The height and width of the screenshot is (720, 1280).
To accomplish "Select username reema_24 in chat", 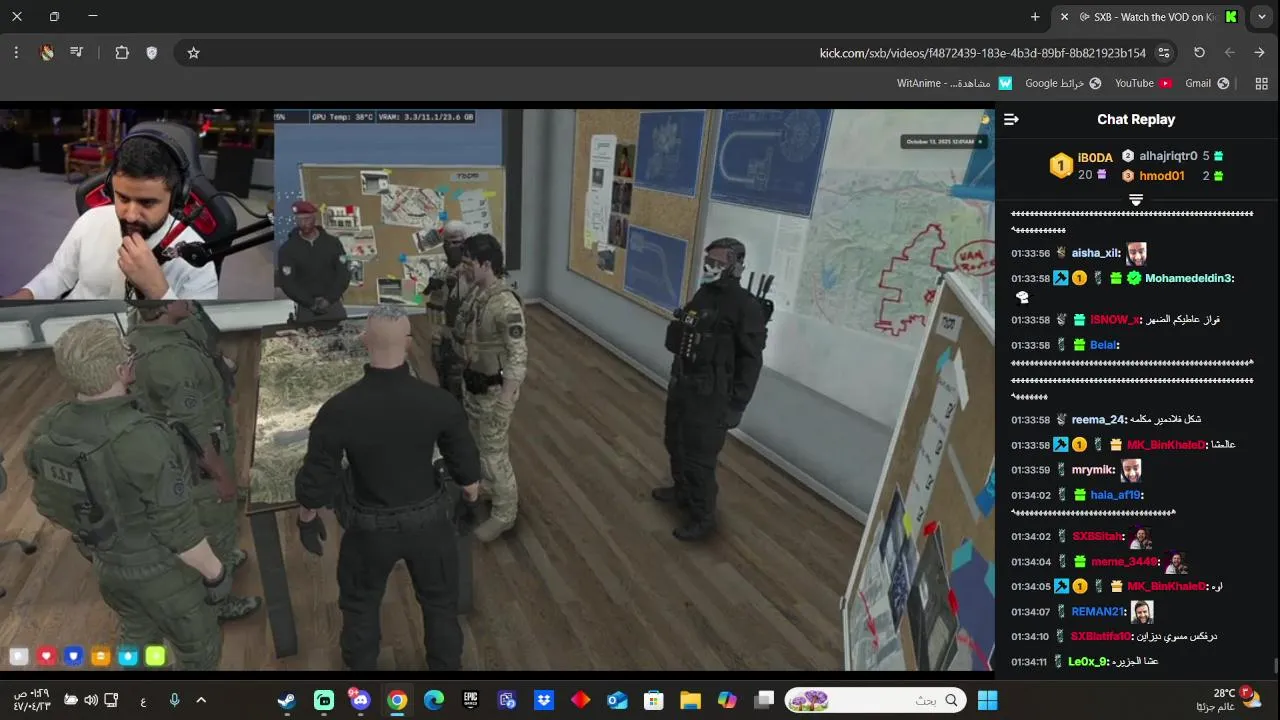I will coord(1100,420).
